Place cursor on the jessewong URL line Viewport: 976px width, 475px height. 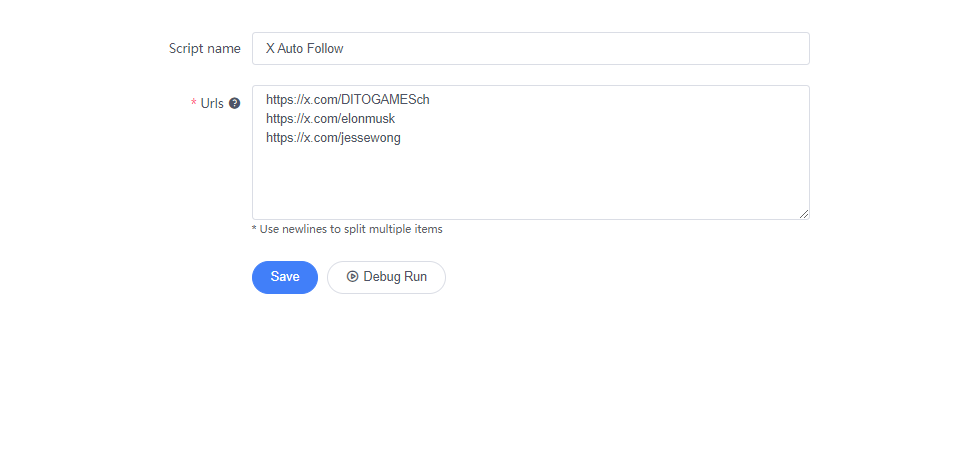click(x=333, y=138)
